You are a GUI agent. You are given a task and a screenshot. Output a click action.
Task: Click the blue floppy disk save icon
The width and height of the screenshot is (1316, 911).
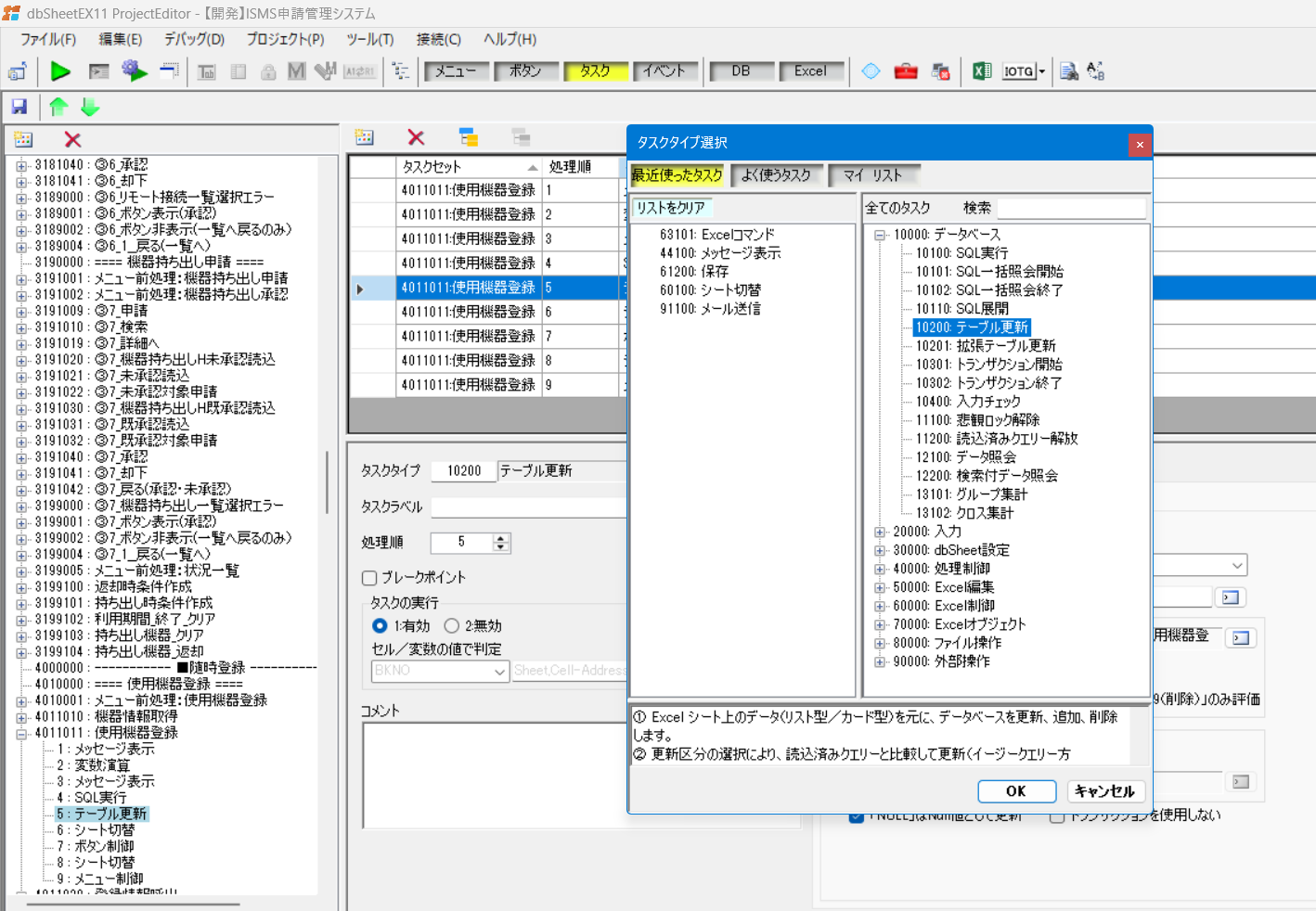click(x=19, y=107)
